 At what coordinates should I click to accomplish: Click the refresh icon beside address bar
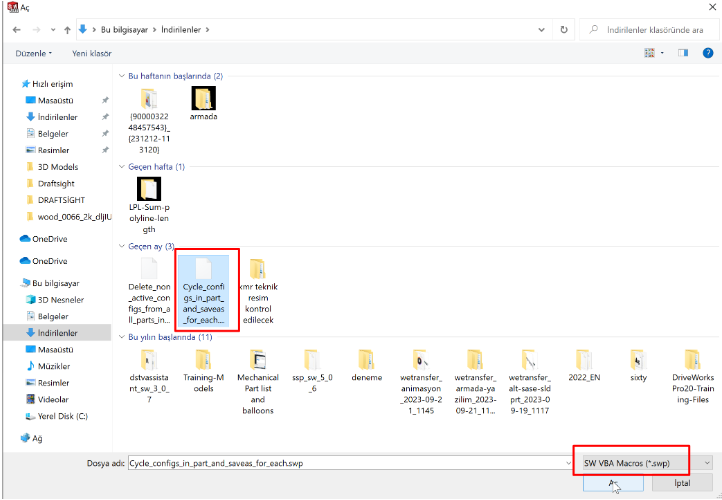click(x=568, y=29)
